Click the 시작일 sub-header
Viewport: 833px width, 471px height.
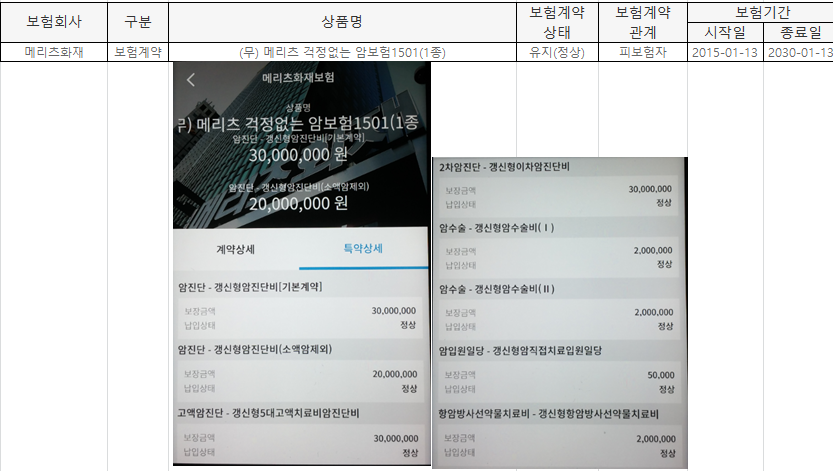point(725,32)
